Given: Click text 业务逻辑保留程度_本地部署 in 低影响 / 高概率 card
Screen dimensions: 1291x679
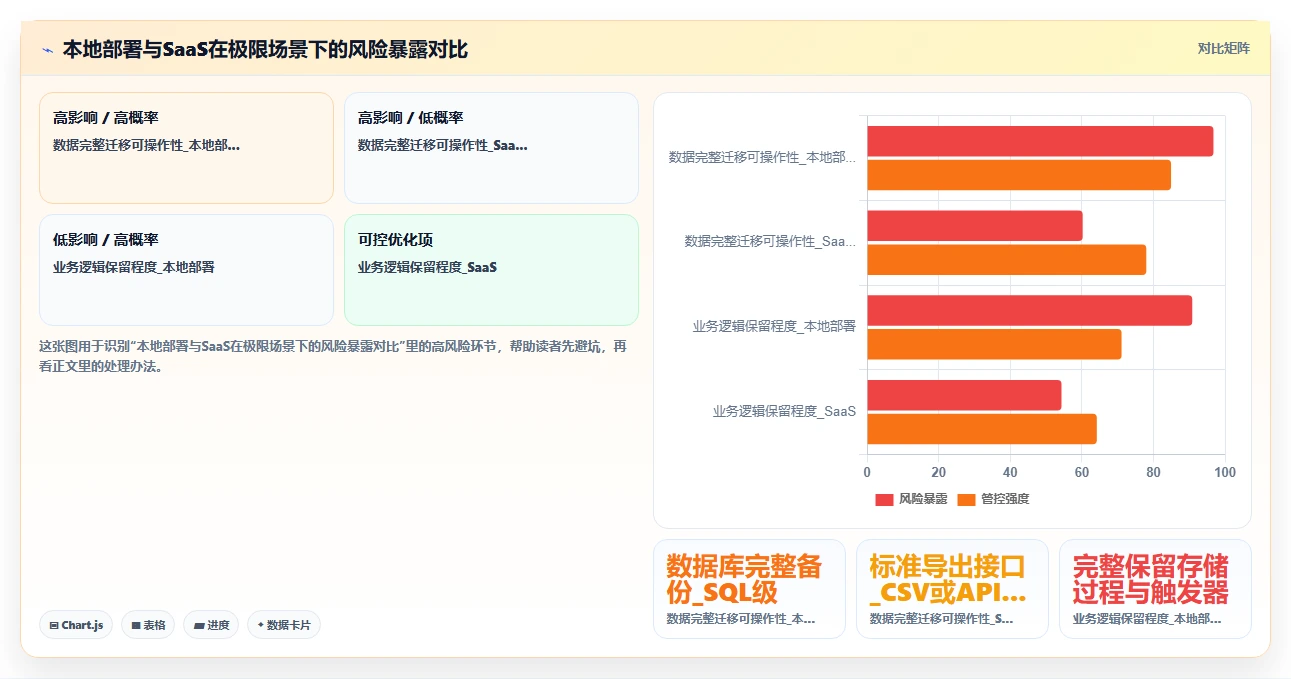Looking at the screenshot, I should pos(133,267).
